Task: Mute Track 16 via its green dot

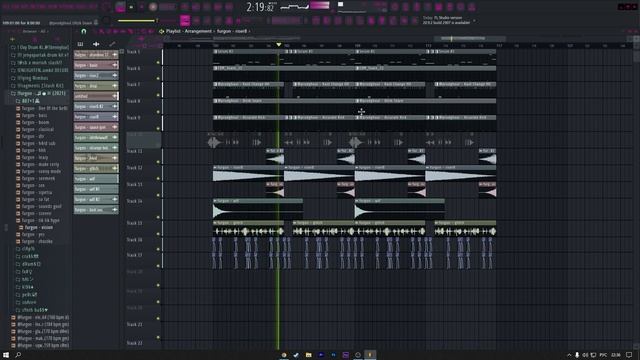Action: [x=158, y=249]
